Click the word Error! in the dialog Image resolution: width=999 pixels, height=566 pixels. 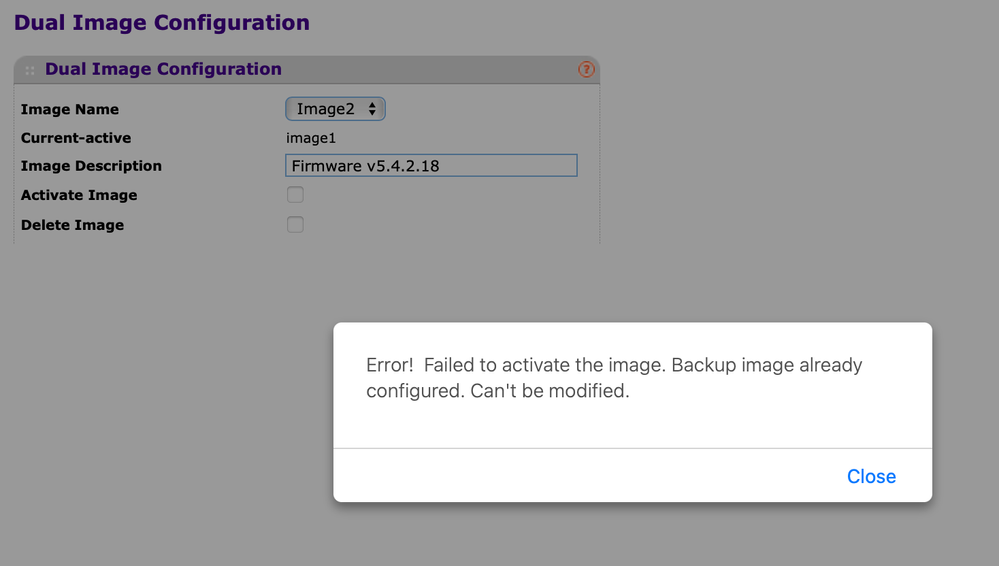pos(390,366)
